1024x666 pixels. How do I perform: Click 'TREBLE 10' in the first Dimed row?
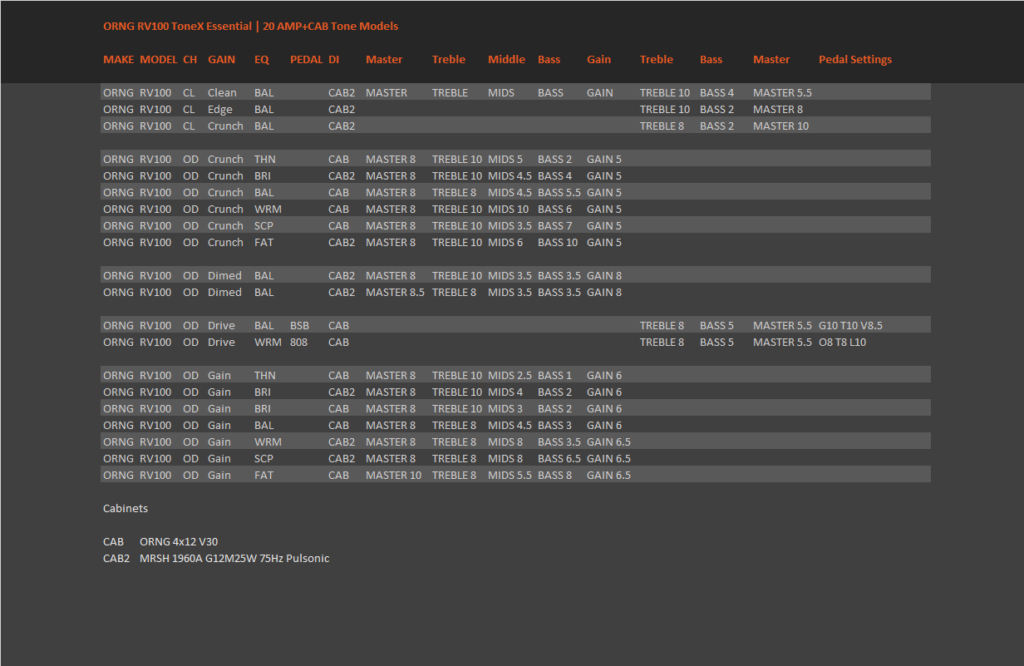pyautogui.click(x=456, y=276)
